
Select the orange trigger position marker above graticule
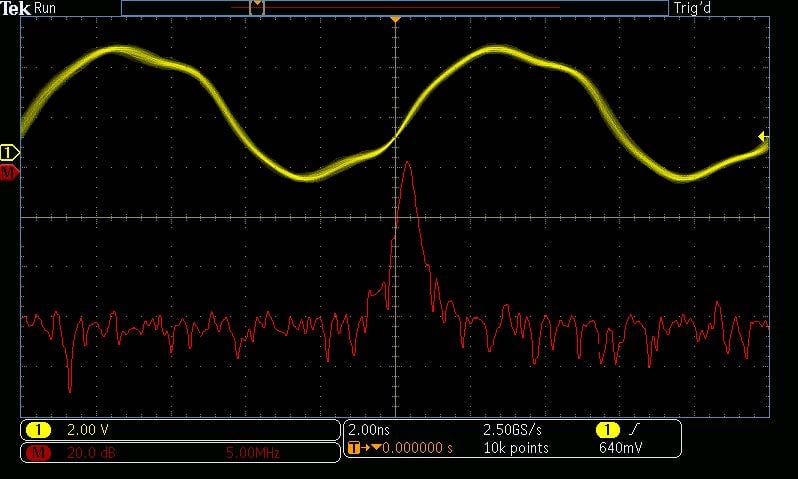tap(395, 20)
